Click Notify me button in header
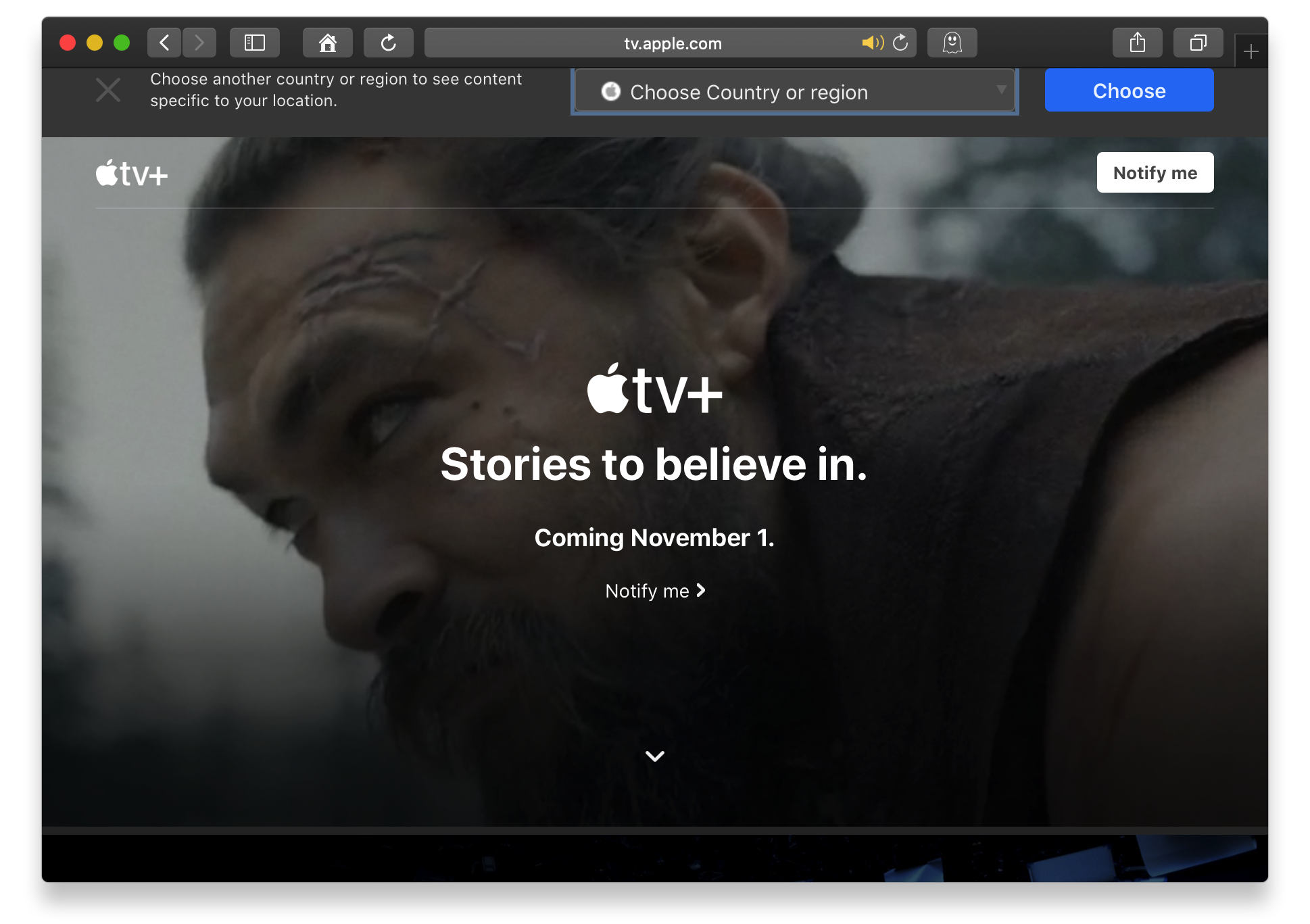Viewport: 1310px width, 924px height. click(x=1155, y=173)
